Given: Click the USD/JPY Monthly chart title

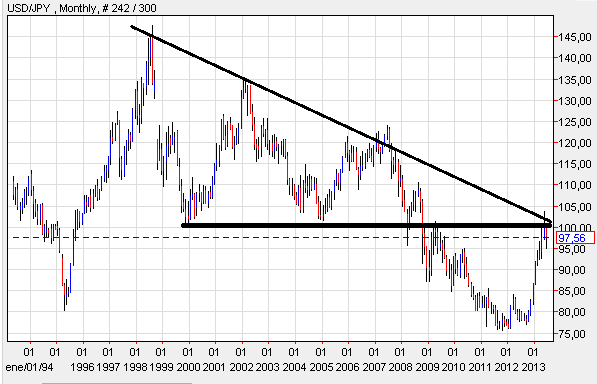Looking at the screenshot, I should [x=82, y=8].
